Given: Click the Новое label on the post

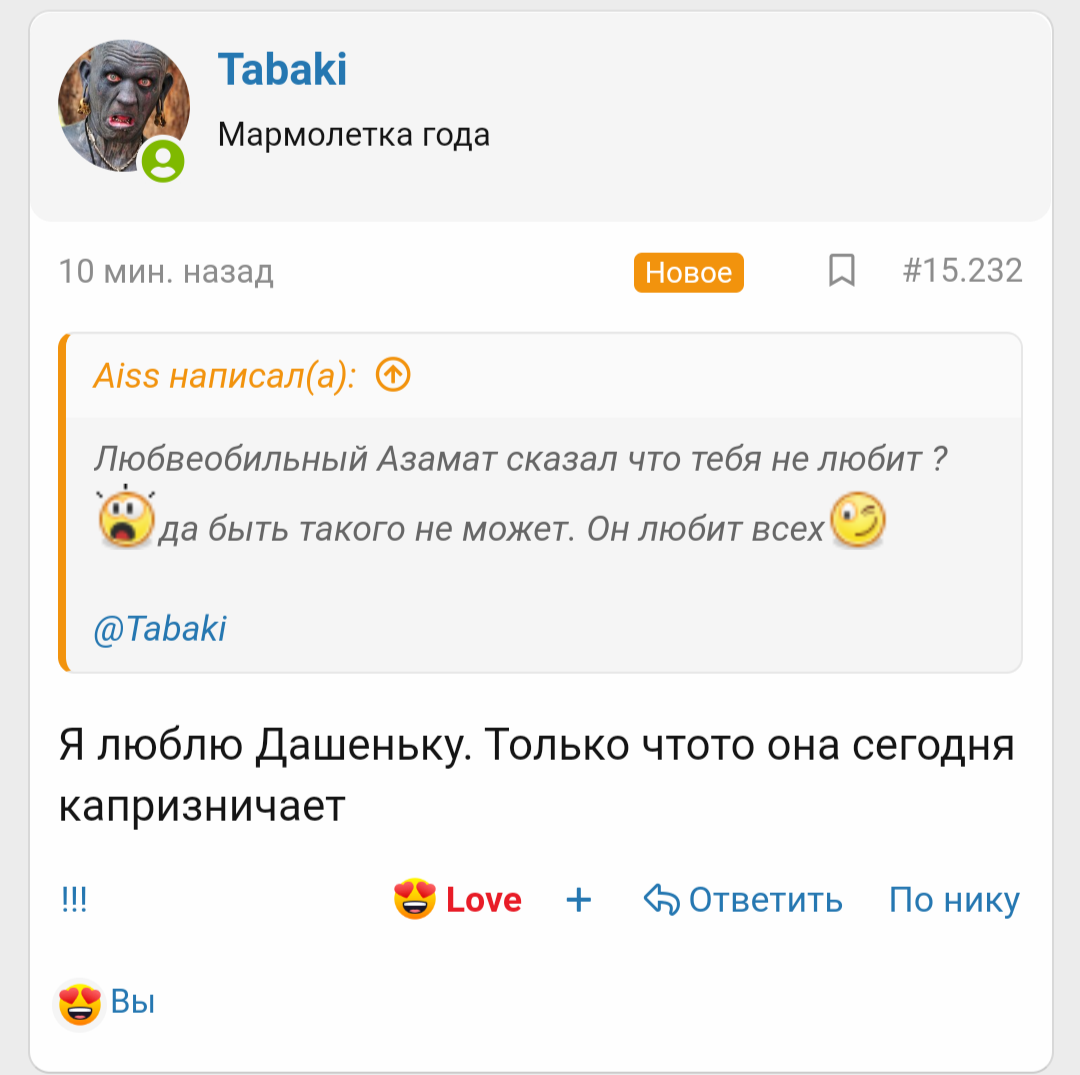Looking at the screenshot, I should (x=688, y=271).
